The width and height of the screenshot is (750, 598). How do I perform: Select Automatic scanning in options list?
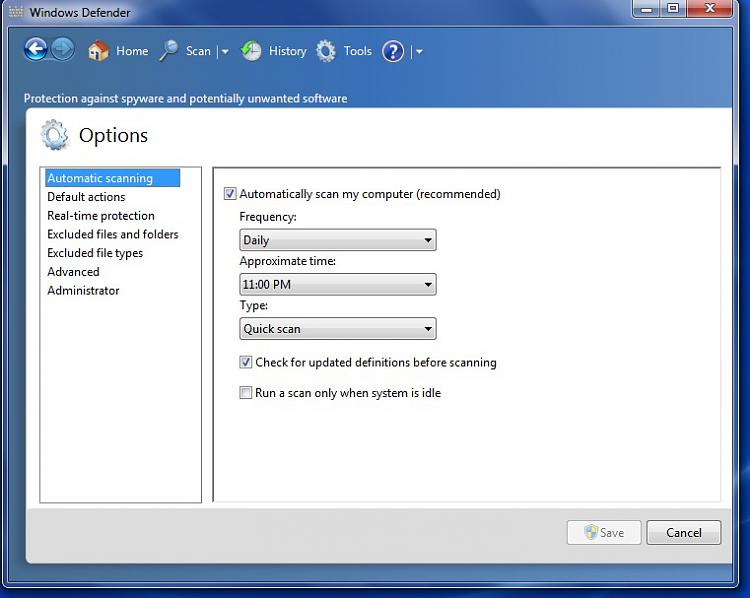[x=113, y=178]
